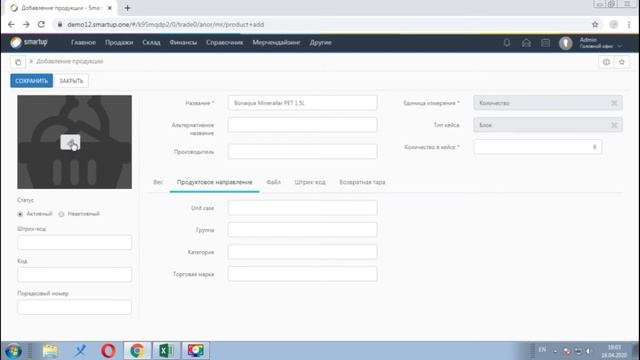Image resolution: width=640 pixels, height=360 pixels.
Task: Open Склад menu
Action: (x=151, y=42)
